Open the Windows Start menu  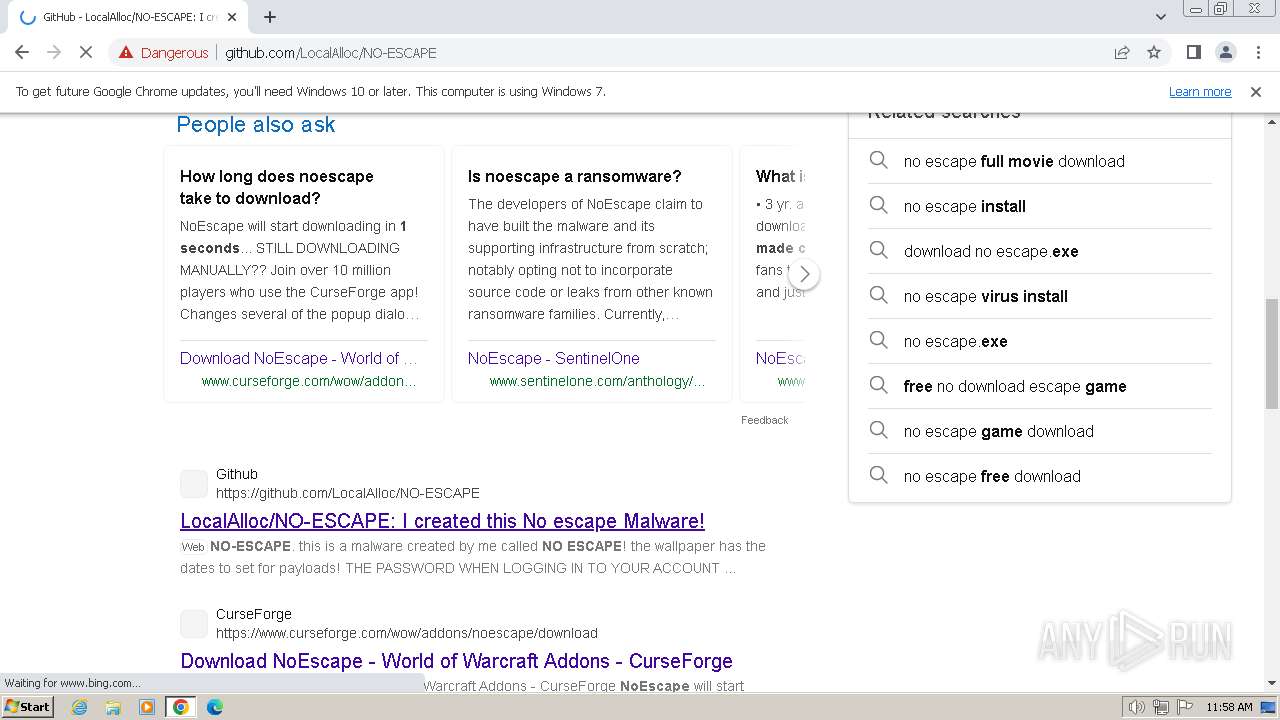pyautogui.click(x=27, y=707)
